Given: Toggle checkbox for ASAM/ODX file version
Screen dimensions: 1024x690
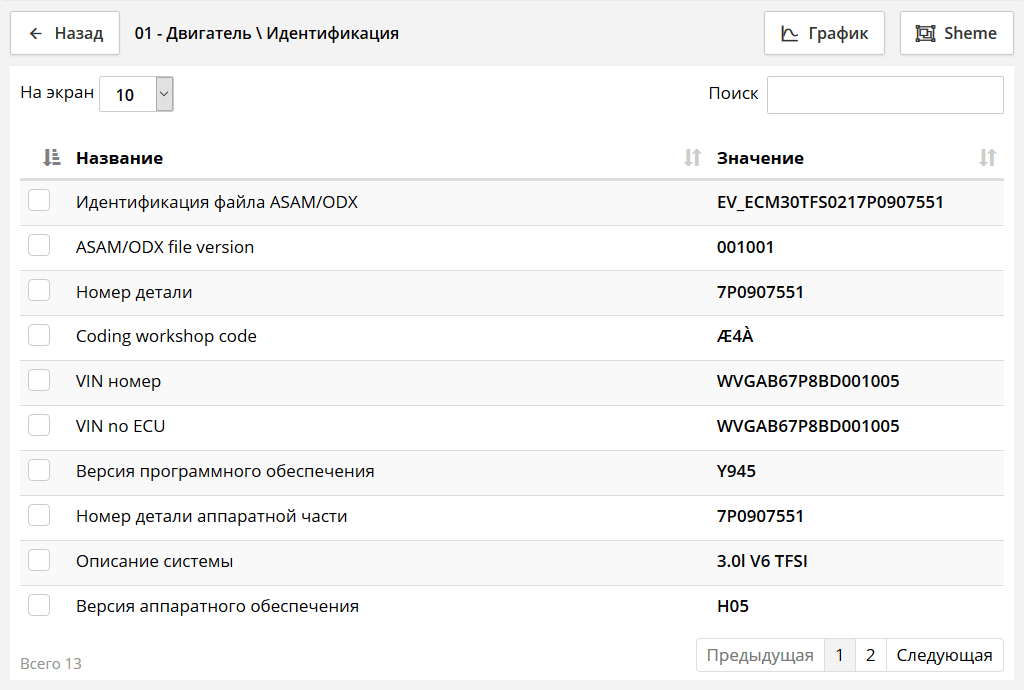Looking at the screenshot, I should [x=39, y=246].
